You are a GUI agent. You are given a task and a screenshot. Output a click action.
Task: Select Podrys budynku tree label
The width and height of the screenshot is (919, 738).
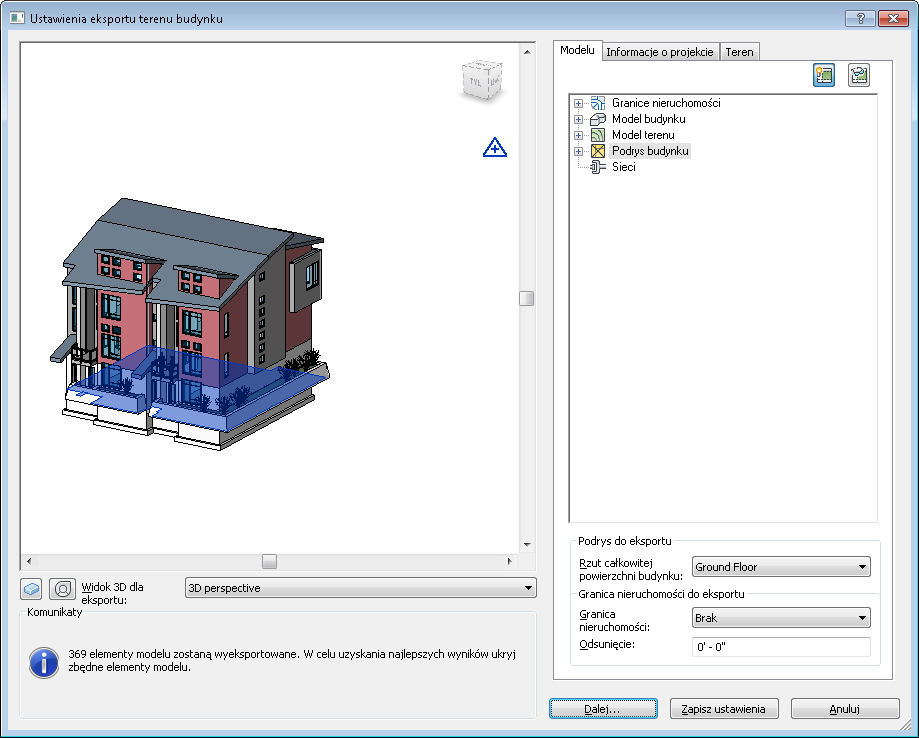click(x=650, y=151)
